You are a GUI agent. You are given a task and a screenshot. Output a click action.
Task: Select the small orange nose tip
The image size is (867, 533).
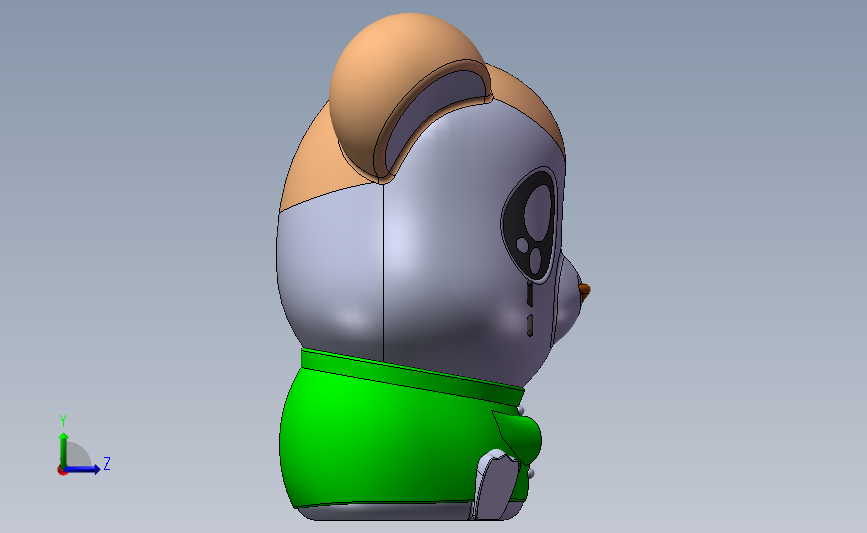coord(585,290)
